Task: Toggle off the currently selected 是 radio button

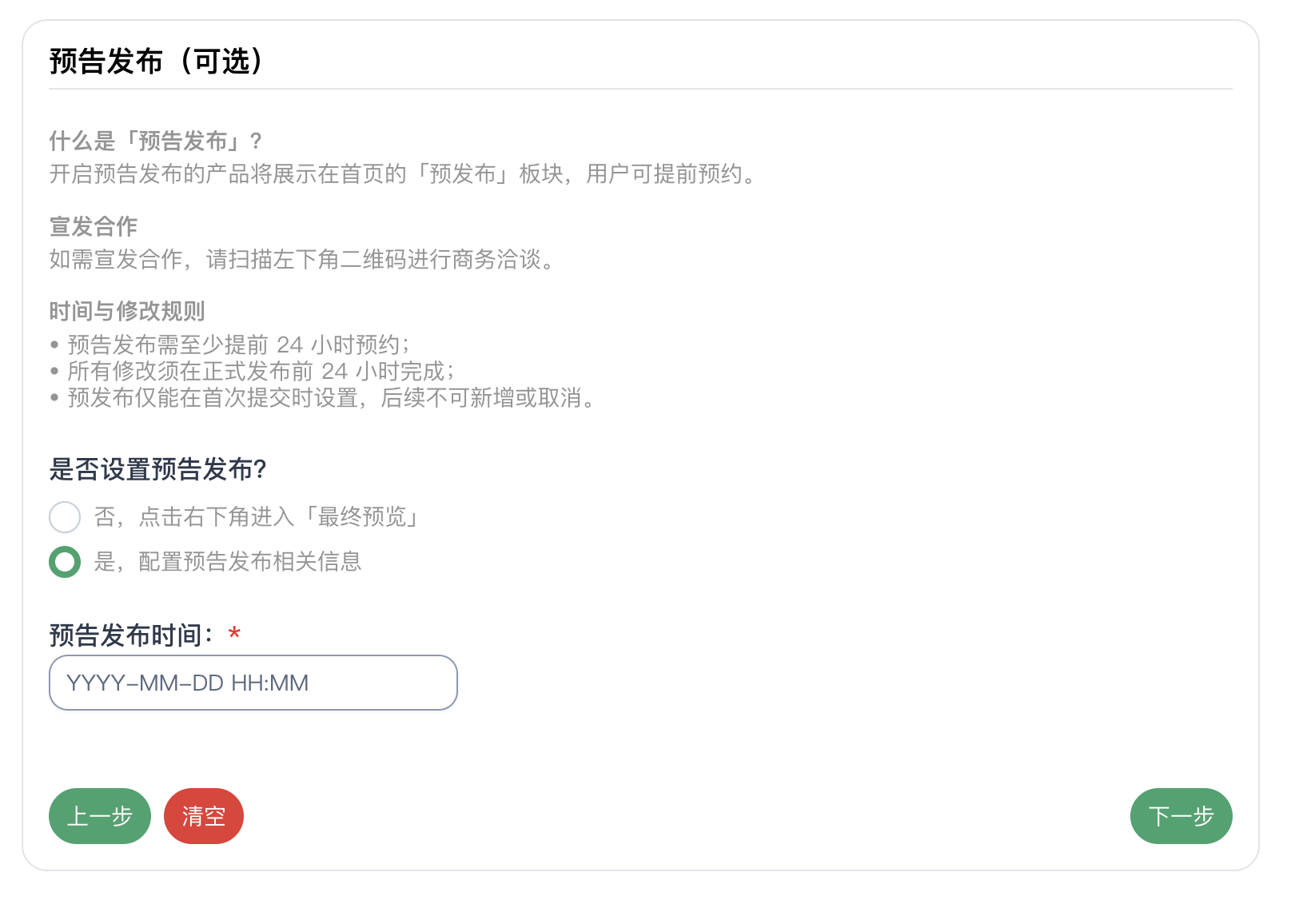Action: click(66, 562)
